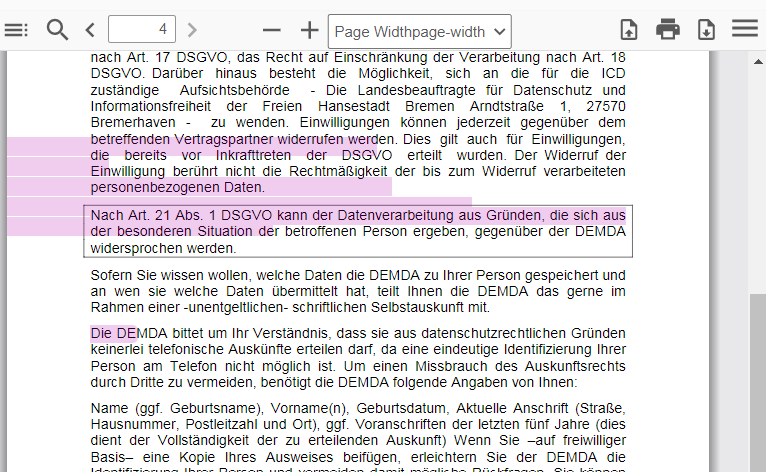Viewport: 766px width, 472px height.
Task: Go to the next page arrow
Action: (x=192, y=30)
